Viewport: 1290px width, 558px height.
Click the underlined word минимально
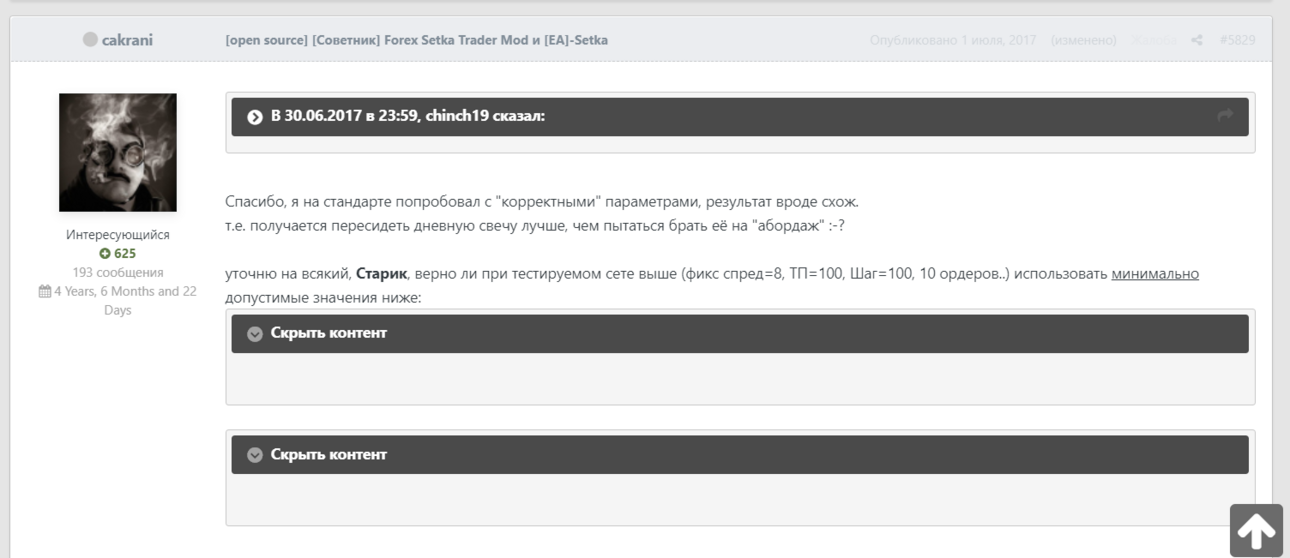[x=1155, y=274]
